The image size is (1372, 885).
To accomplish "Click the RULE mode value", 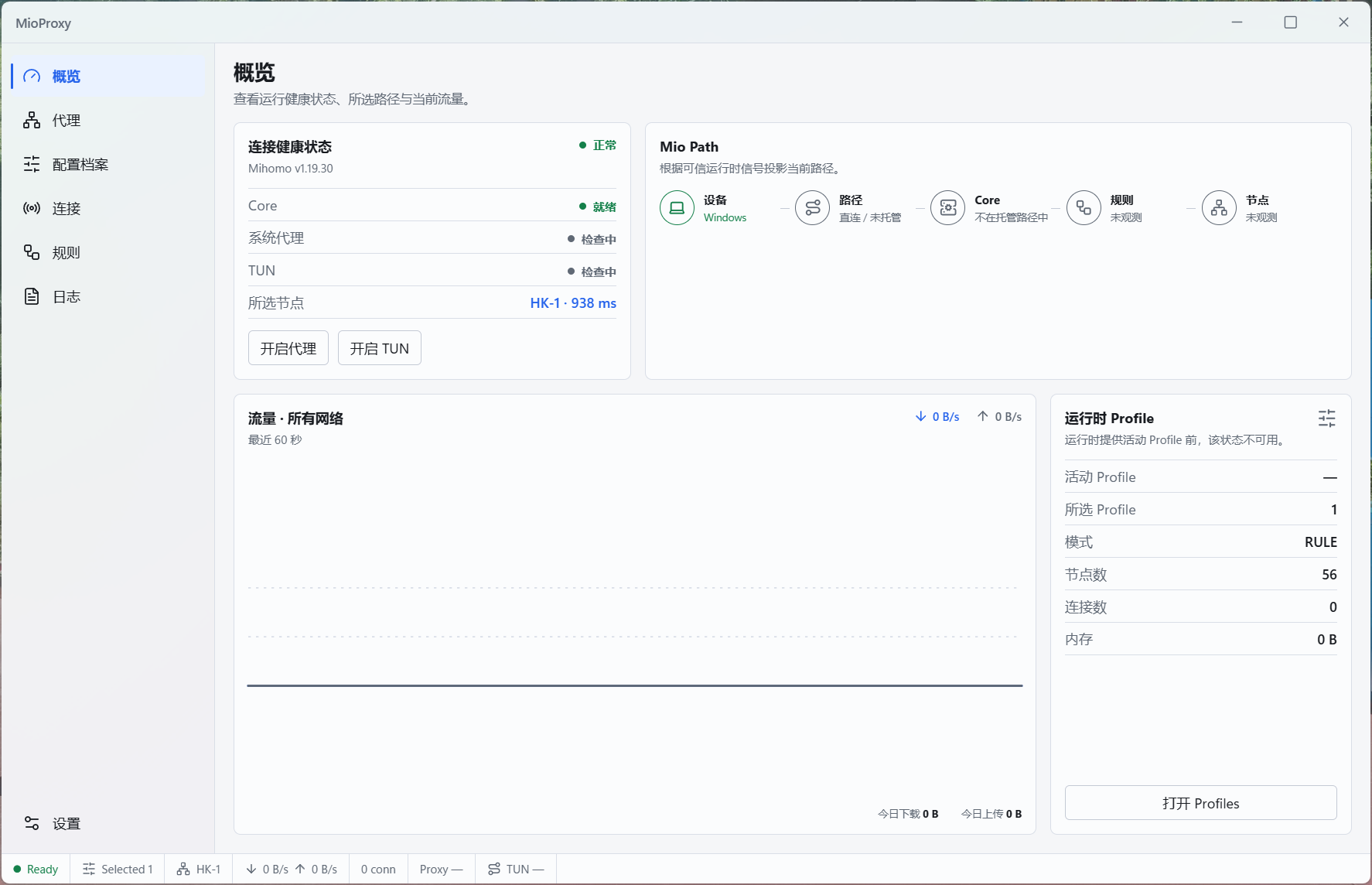I will click(1321, 542).
